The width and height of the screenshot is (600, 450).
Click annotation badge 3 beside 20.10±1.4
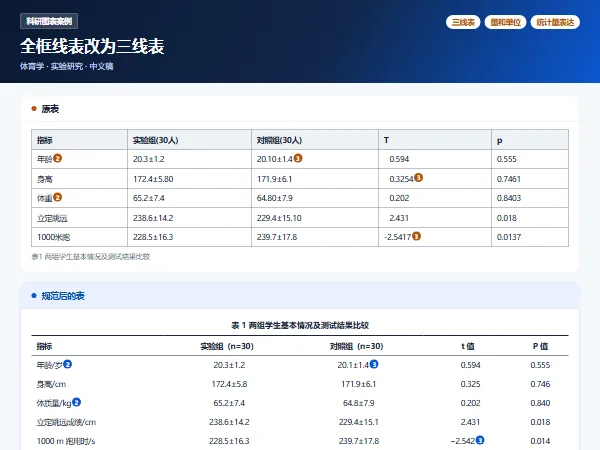298,158
